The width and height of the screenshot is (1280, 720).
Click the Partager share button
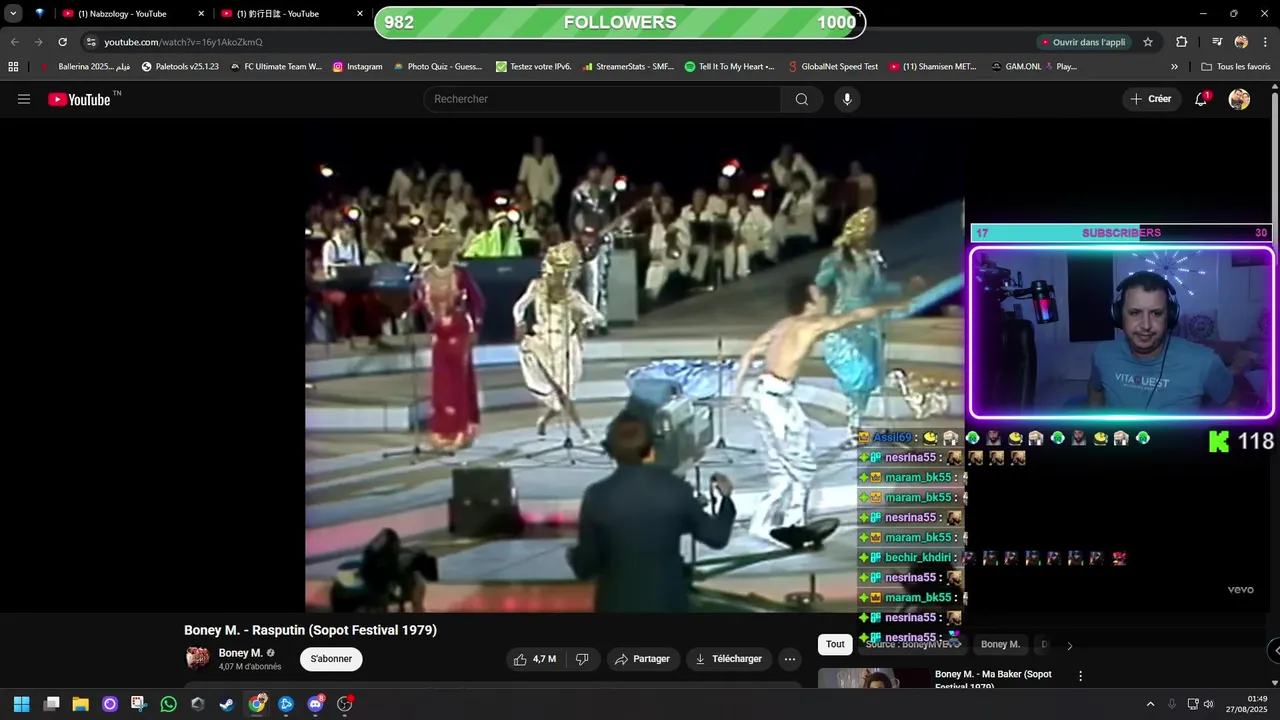(x=642, y=659)
